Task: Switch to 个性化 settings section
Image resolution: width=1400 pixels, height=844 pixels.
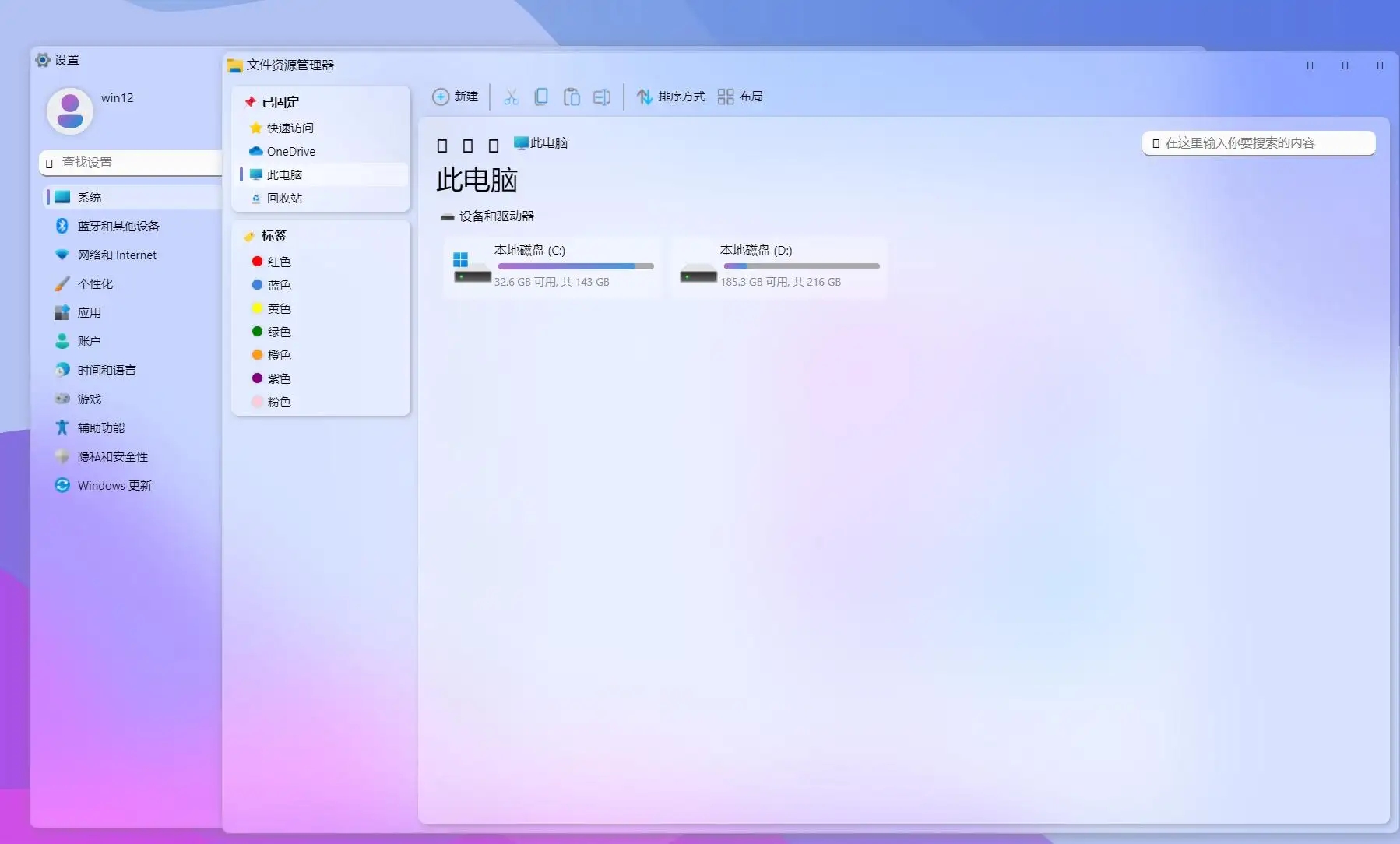Action: (x=94, y=283)
